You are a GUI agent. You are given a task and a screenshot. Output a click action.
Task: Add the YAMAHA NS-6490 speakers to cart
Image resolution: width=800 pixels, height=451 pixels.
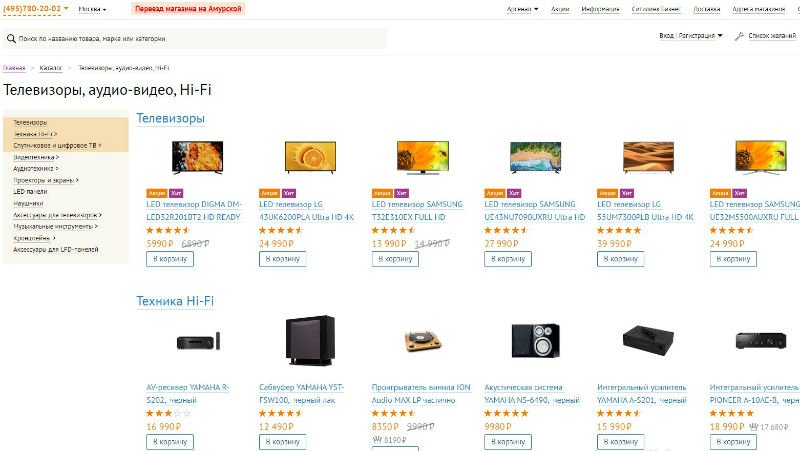[508, 442]
